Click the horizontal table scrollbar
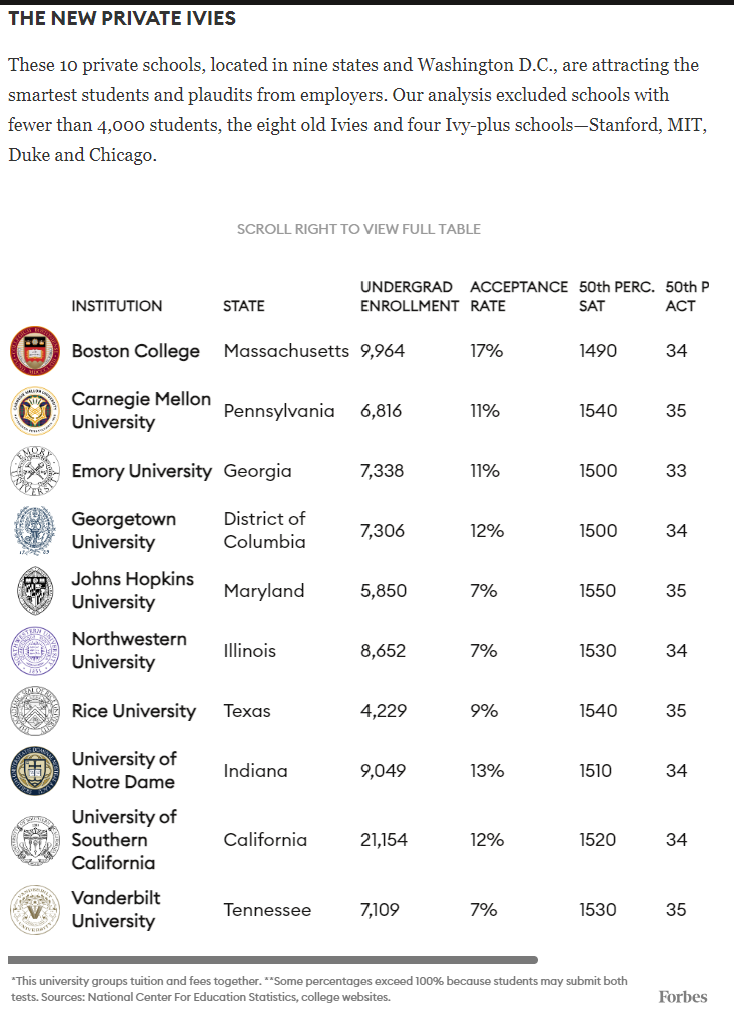This screenshot has width=734, height=1022. (273, 960)
